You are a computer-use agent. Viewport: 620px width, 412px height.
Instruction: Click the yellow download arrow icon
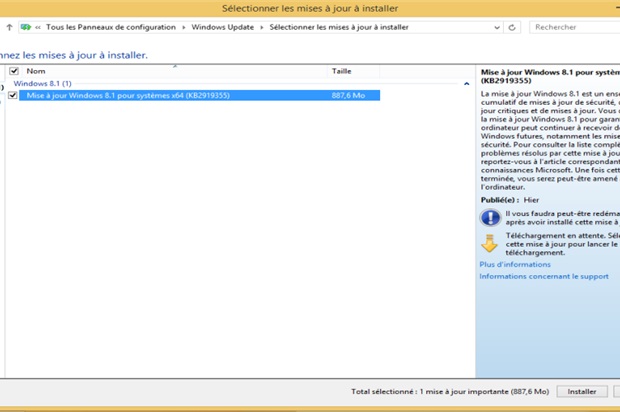(x=490, y=243)
